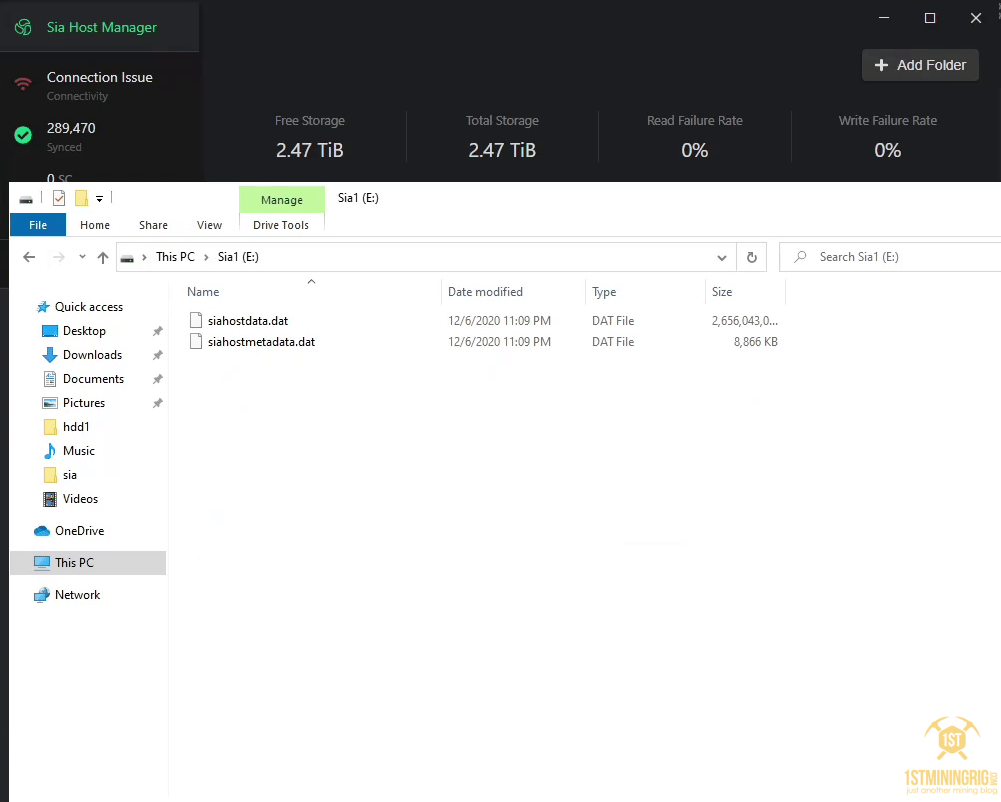Click the Forward navigation arrow
1001x802 pixels.
(x=58, y=257)
